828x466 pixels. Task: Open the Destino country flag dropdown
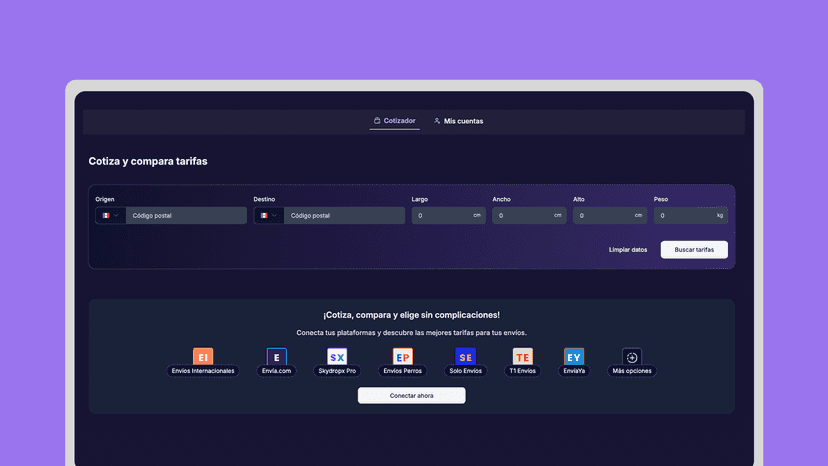(269, 216)
